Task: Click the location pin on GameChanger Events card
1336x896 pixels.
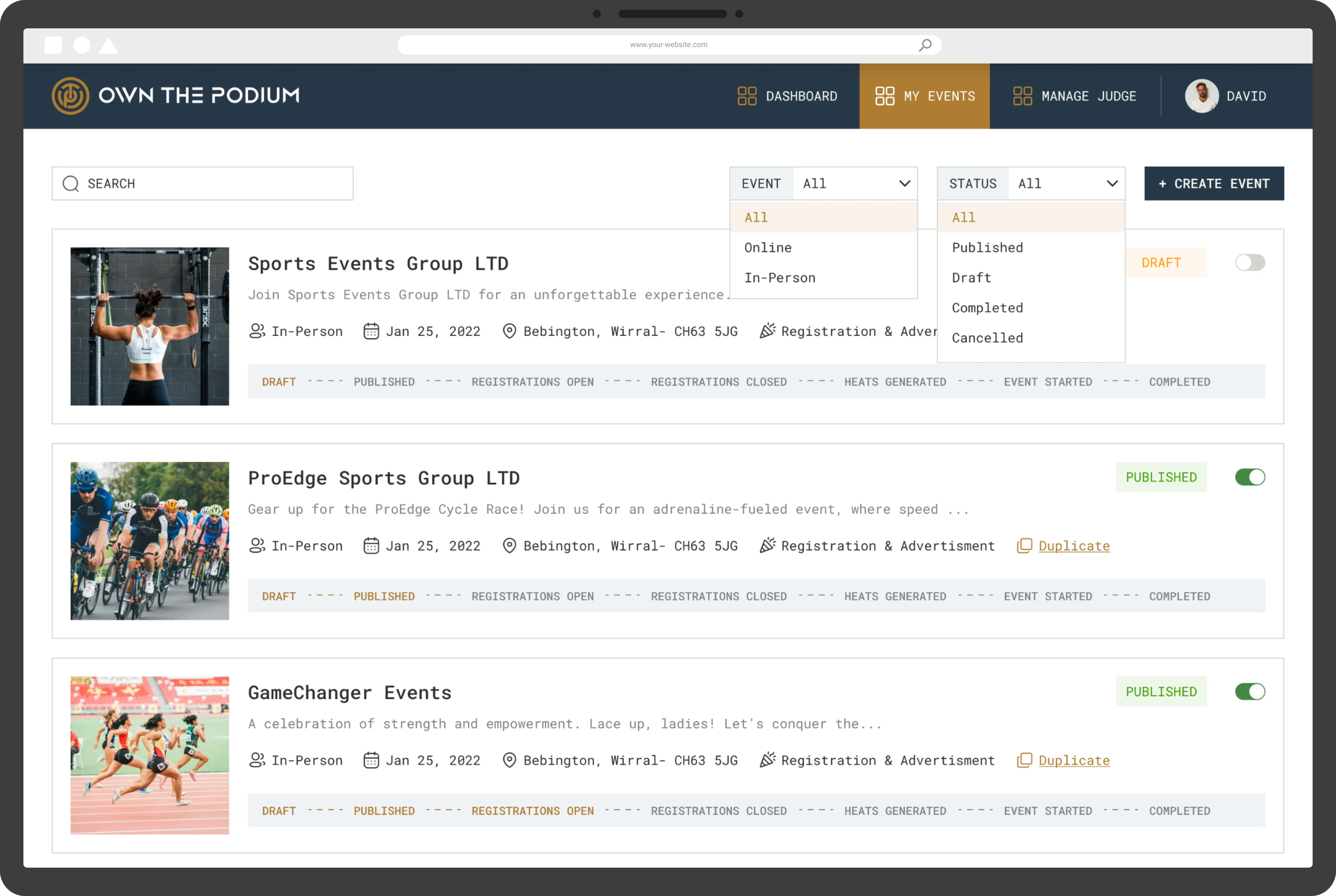Action: [509, 760]
